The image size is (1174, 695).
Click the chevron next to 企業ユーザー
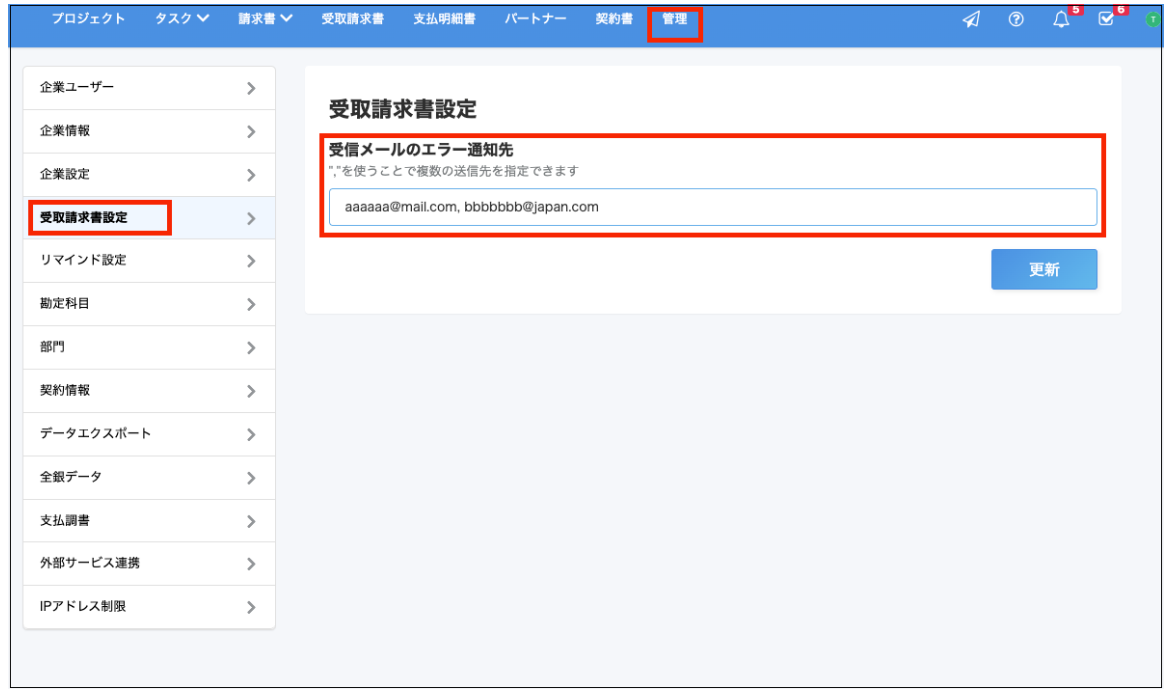[251, 88]
